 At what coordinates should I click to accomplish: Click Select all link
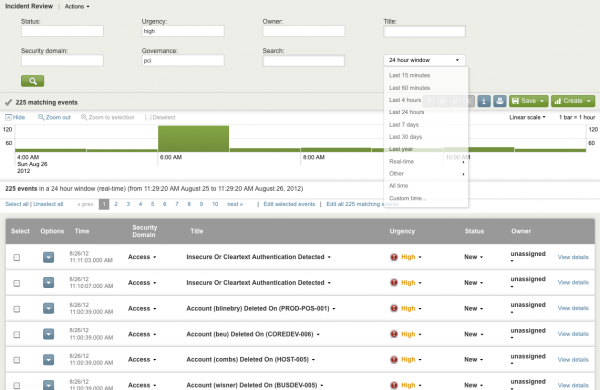tap(17, 204)
